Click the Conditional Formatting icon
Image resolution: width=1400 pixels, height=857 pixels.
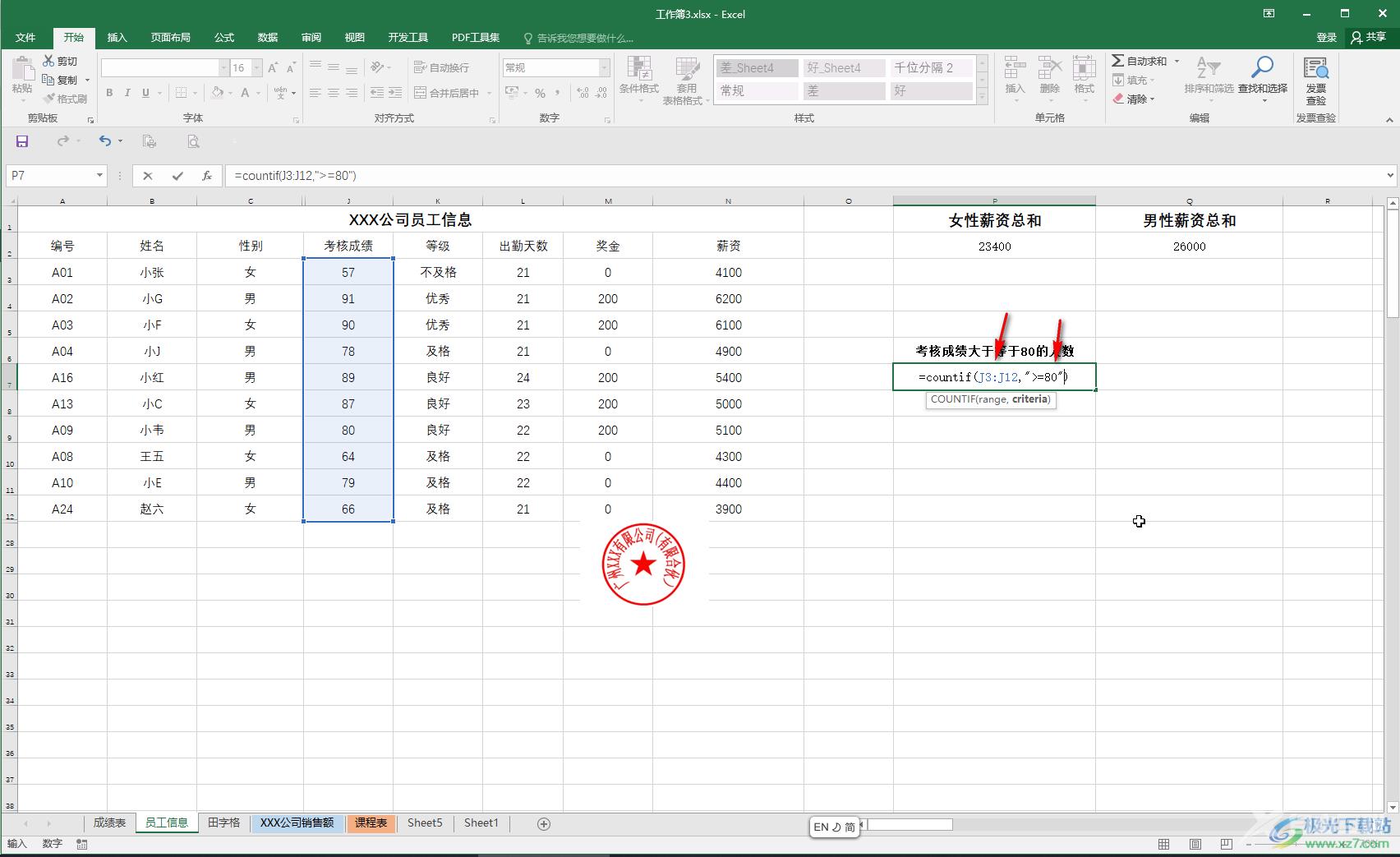tap(638, 69)
